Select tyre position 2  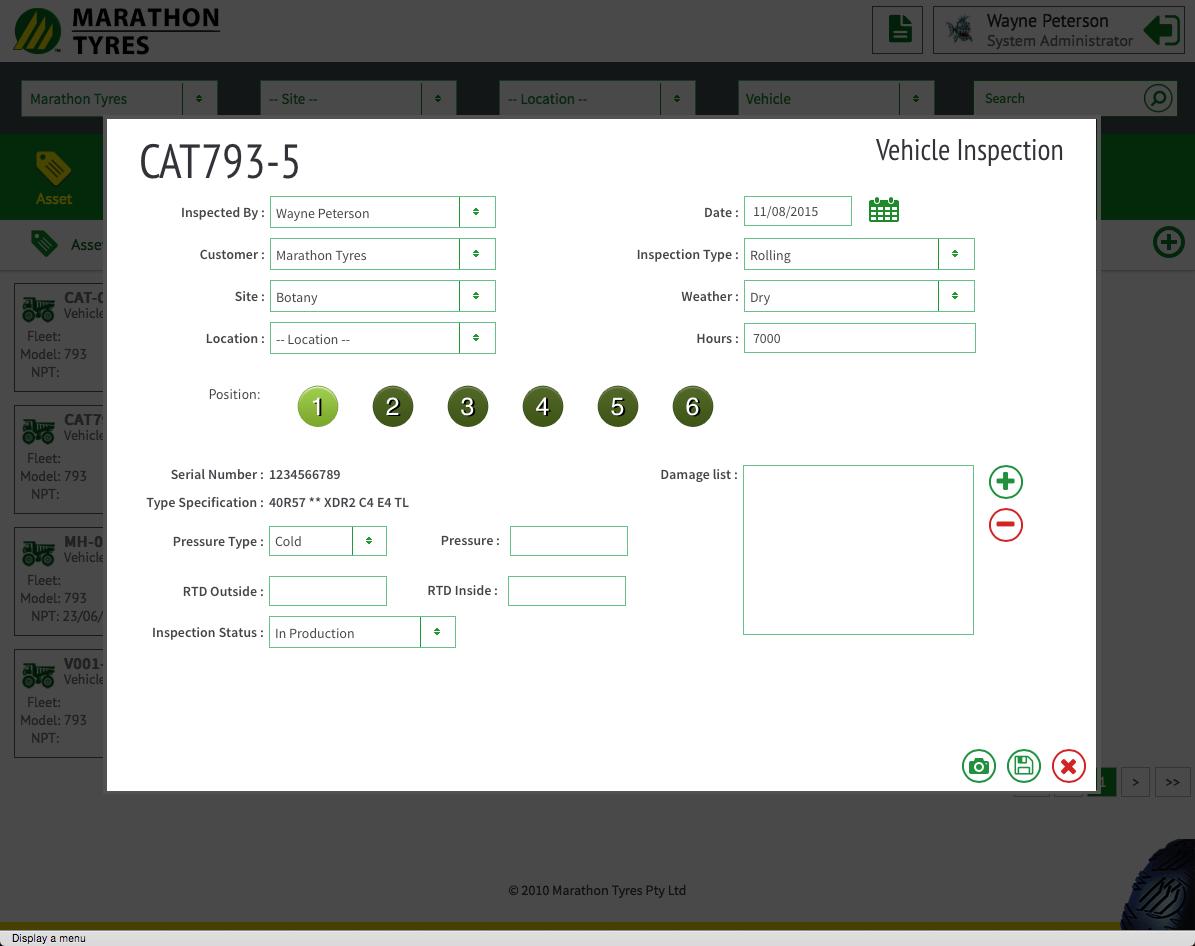pyautogui.click(x=393, y=407)
